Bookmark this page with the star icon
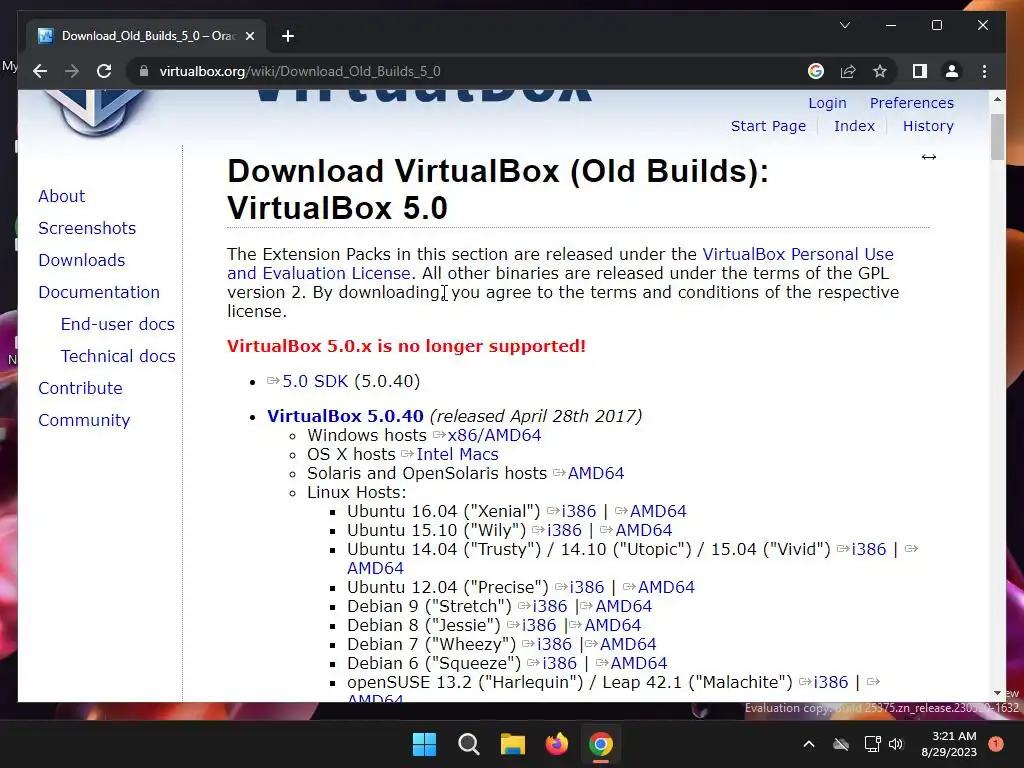 (x=880, y=71)
